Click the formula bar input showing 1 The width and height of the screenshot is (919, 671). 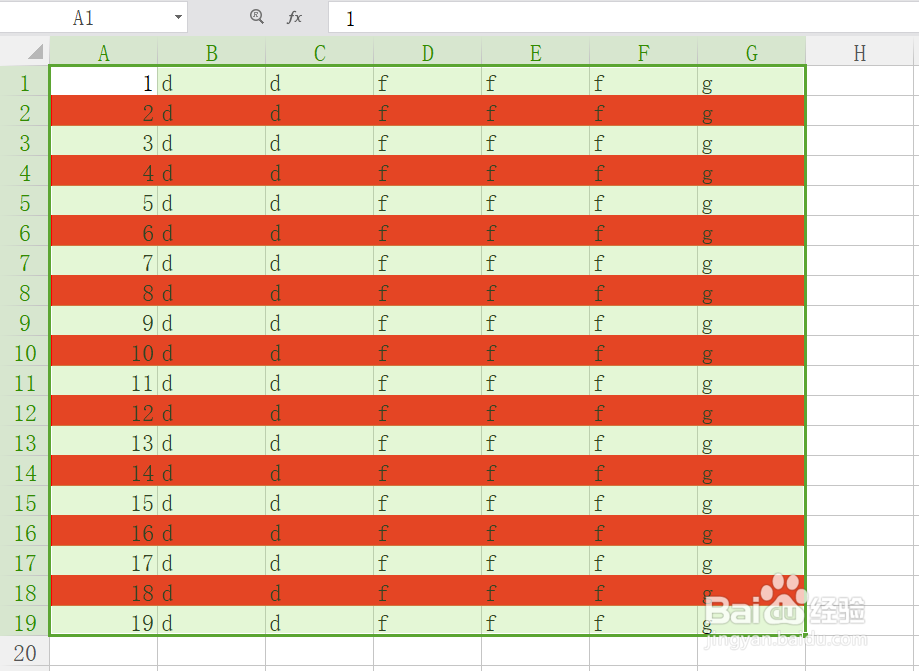click(624, 18)
